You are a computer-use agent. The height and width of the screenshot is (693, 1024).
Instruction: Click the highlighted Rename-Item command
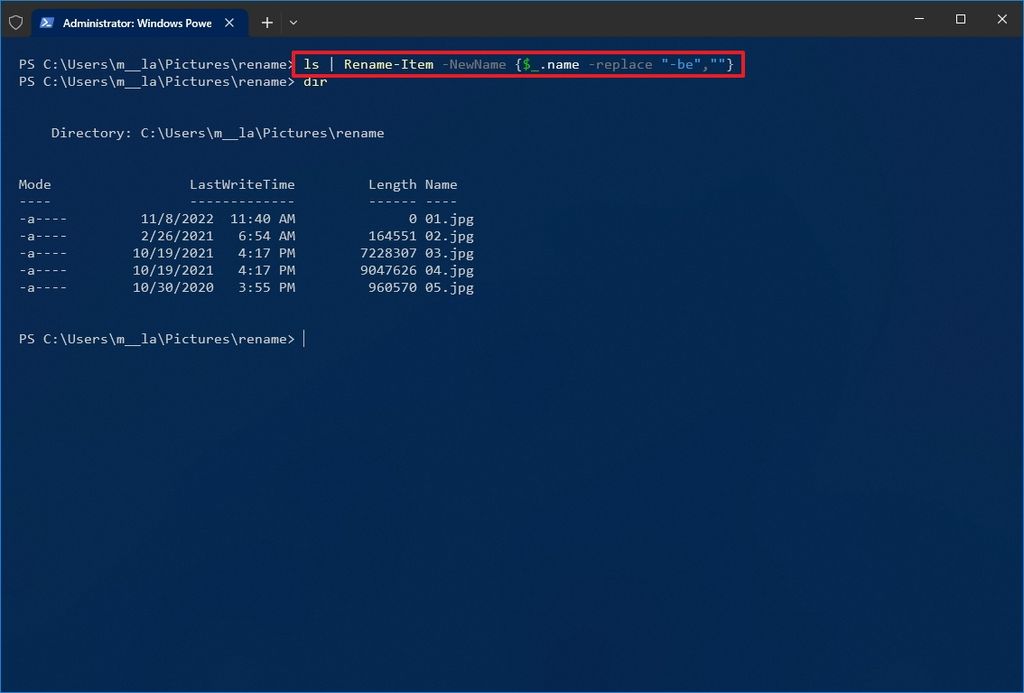tap(388, 64)
